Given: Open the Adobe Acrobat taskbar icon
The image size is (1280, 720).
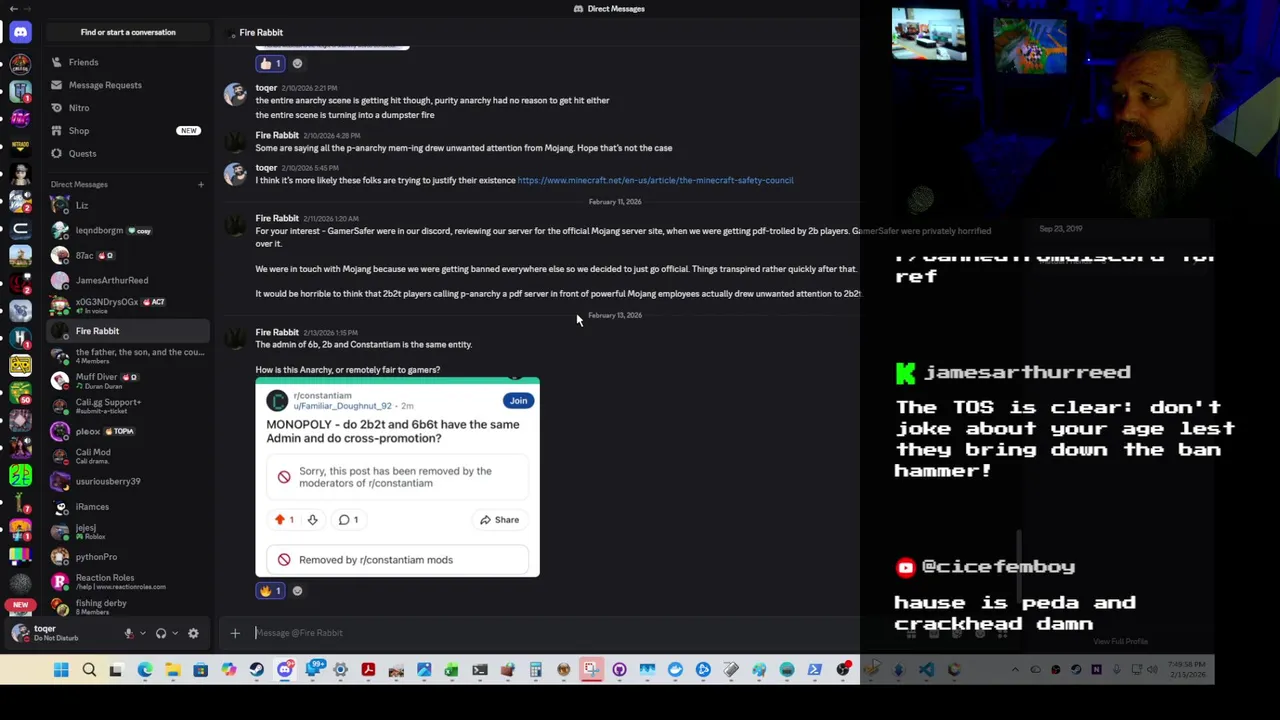Looking at the screenshot, I should 368,670.
